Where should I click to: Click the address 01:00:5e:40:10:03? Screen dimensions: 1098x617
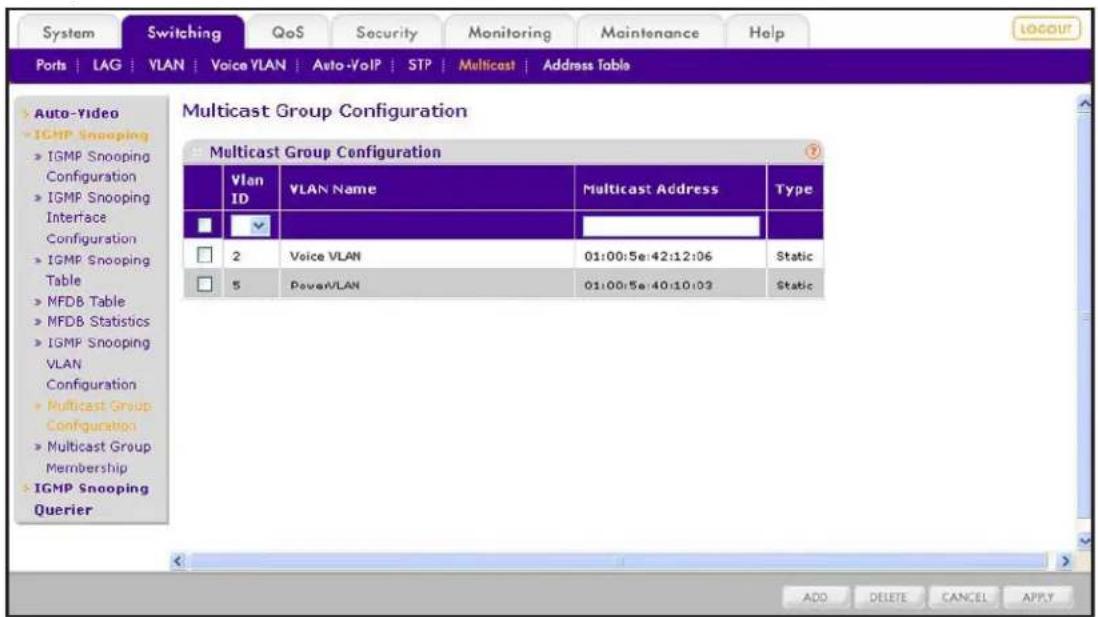click(x=648, y=285)
